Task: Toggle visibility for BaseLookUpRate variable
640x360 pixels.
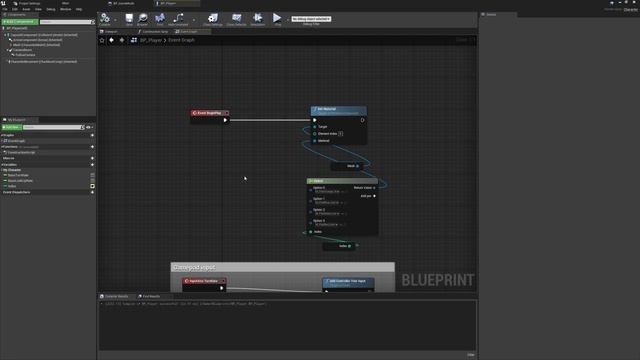Action: point(92,180)
